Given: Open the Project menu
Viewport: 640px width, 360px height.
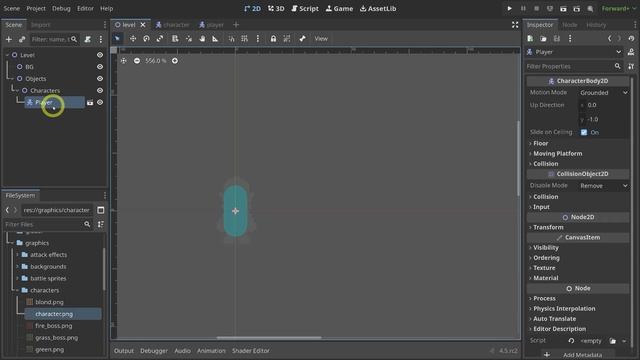Looking at the screenshot, I should point(36,9).
